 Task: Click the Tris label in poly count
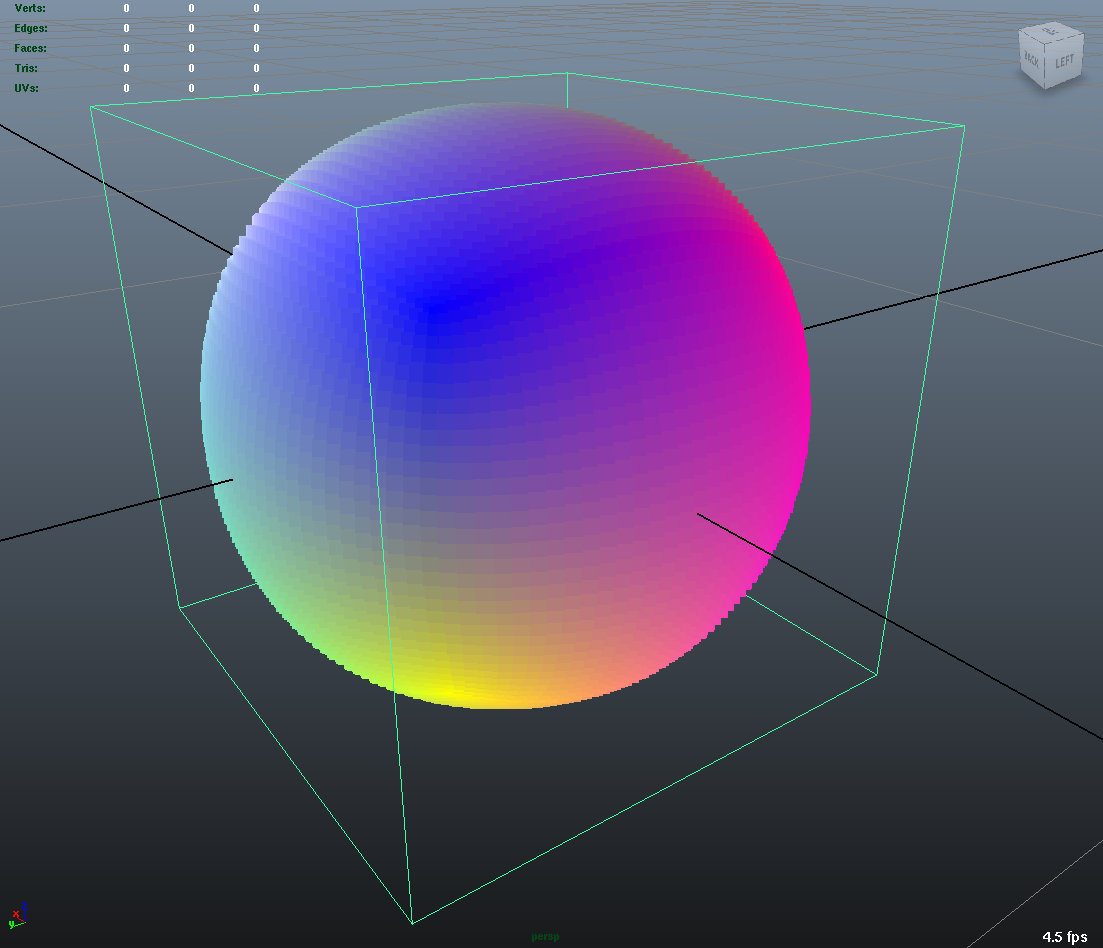pyautogui.click(x=26, y=68)
